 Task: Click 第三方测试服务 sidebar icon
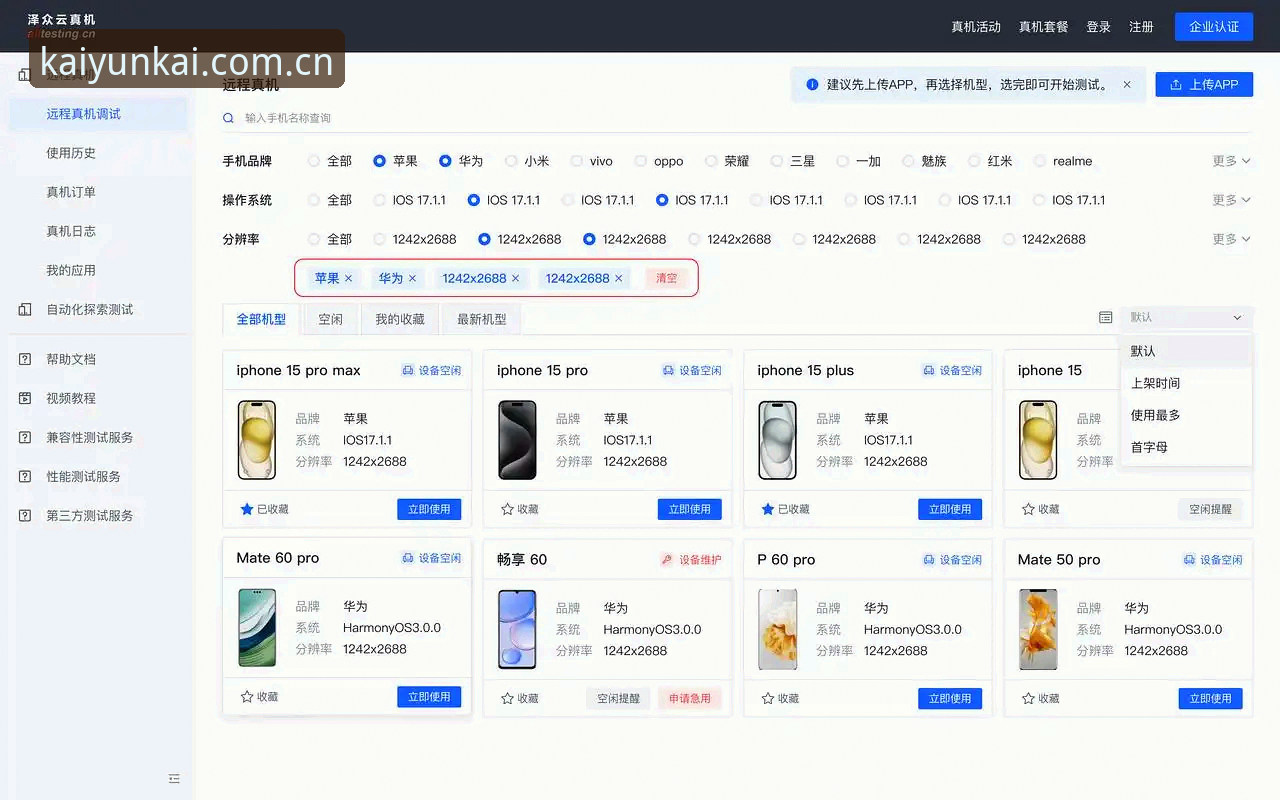[25, 515]
